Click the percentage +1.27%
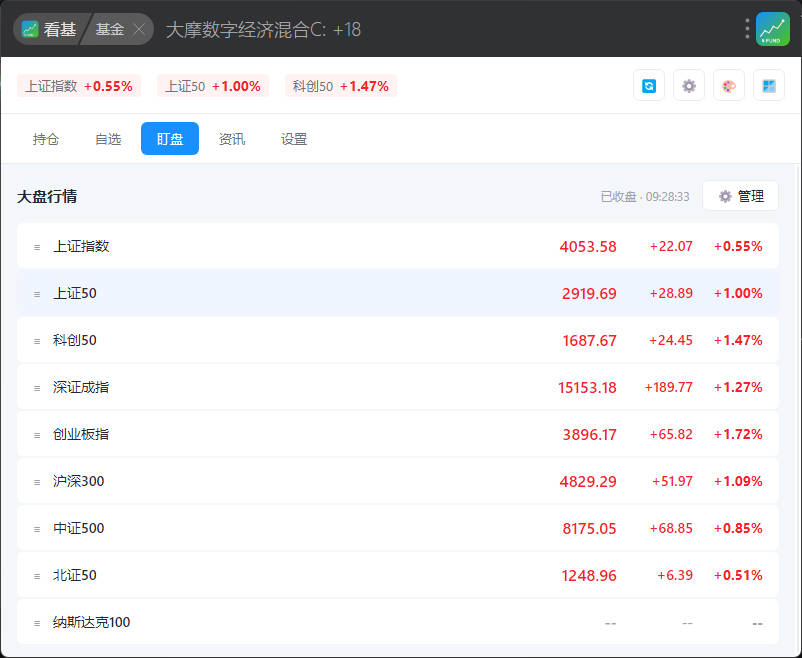 tap(738, 387)
